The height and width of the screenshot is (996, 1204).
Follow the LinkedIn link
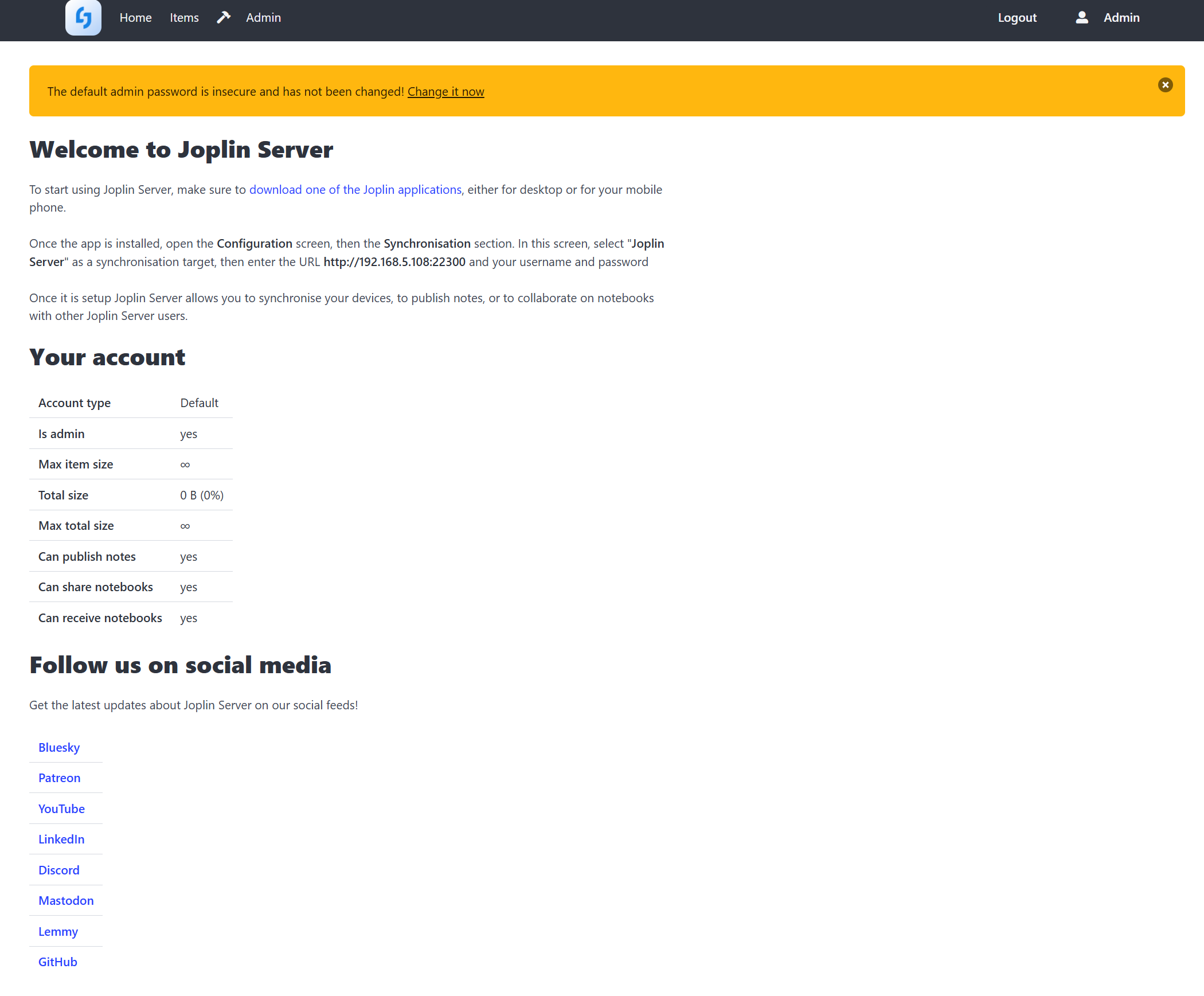coord(61,839)
